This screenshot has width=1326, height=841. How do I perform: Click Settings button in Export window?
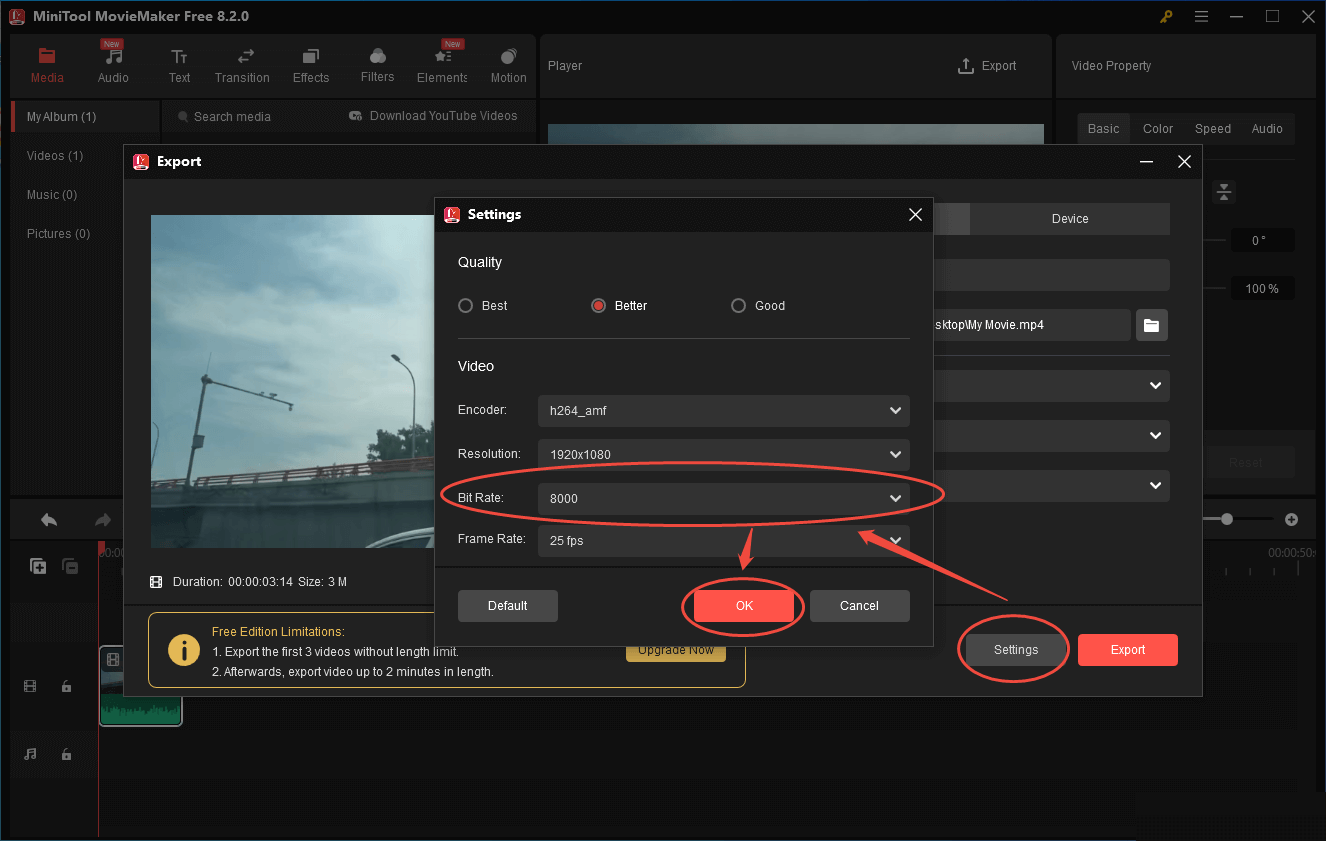click(1016, 650)
